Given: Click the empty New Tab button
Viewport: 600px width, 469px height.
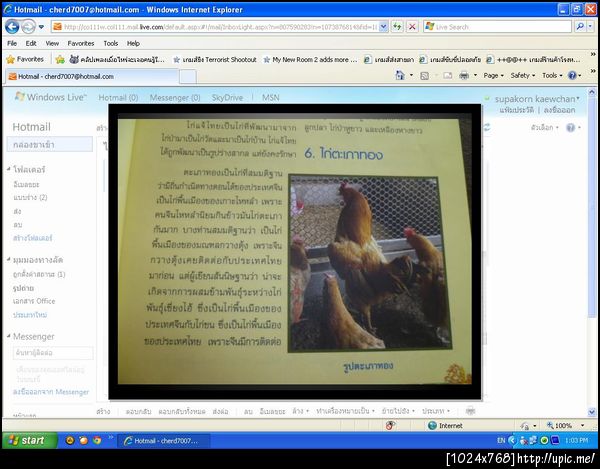Looking at the screenshot, I should pyautogui.click(x=188, y=77).
